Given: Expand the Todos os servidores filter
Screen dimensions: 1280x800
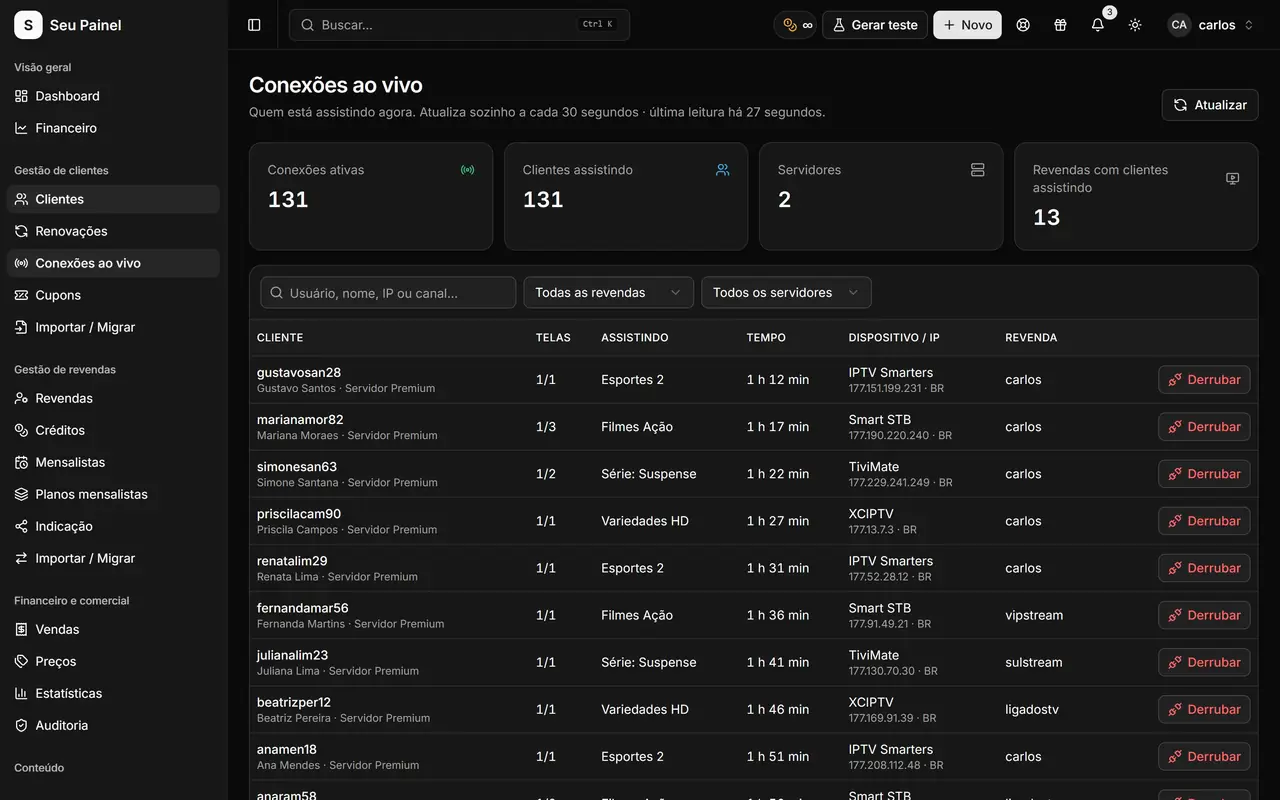Looking at the screenshot, I should [x=786, y=292].
